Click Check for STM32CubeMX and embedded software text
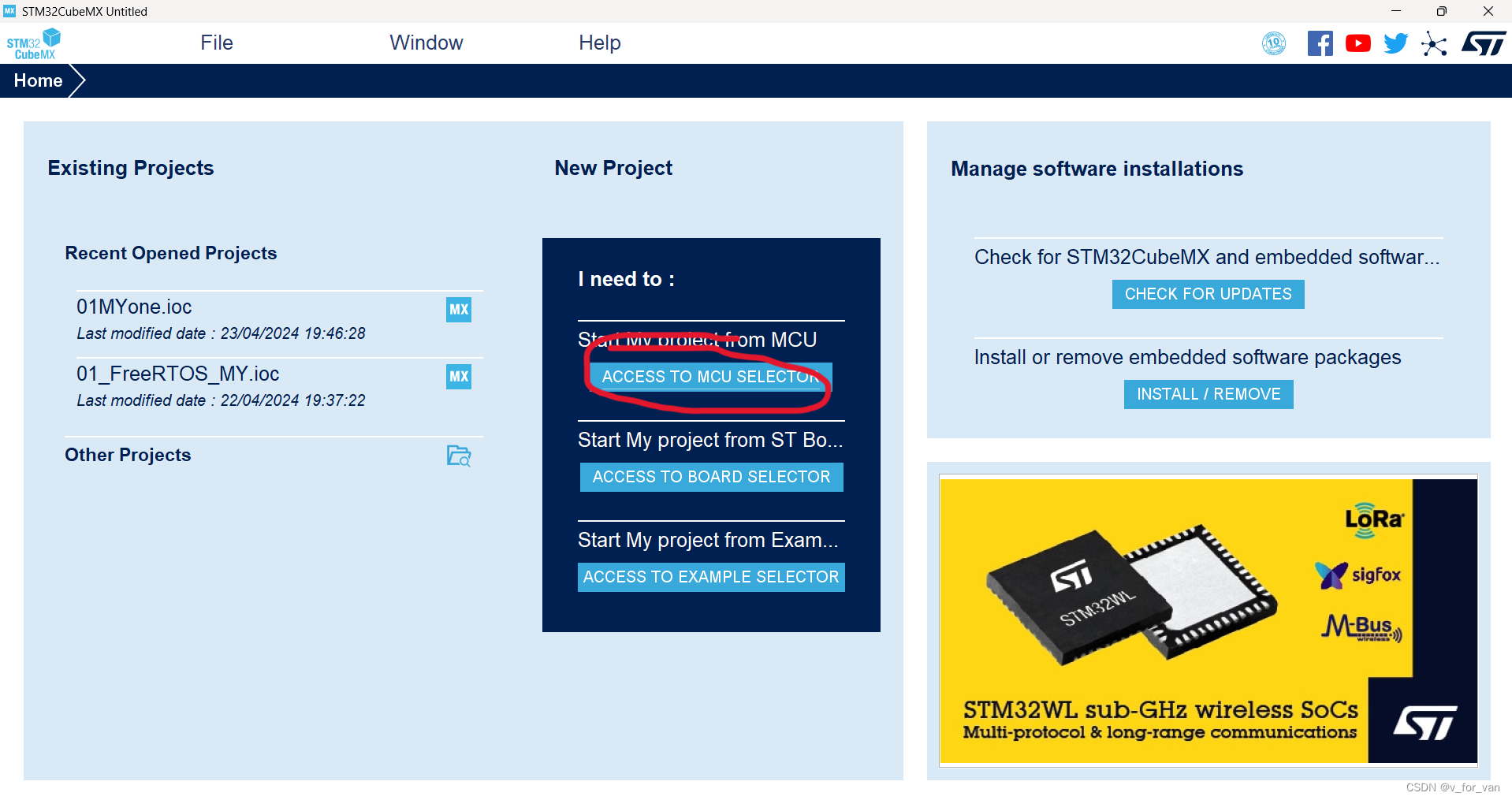 tap(1207, 257)
